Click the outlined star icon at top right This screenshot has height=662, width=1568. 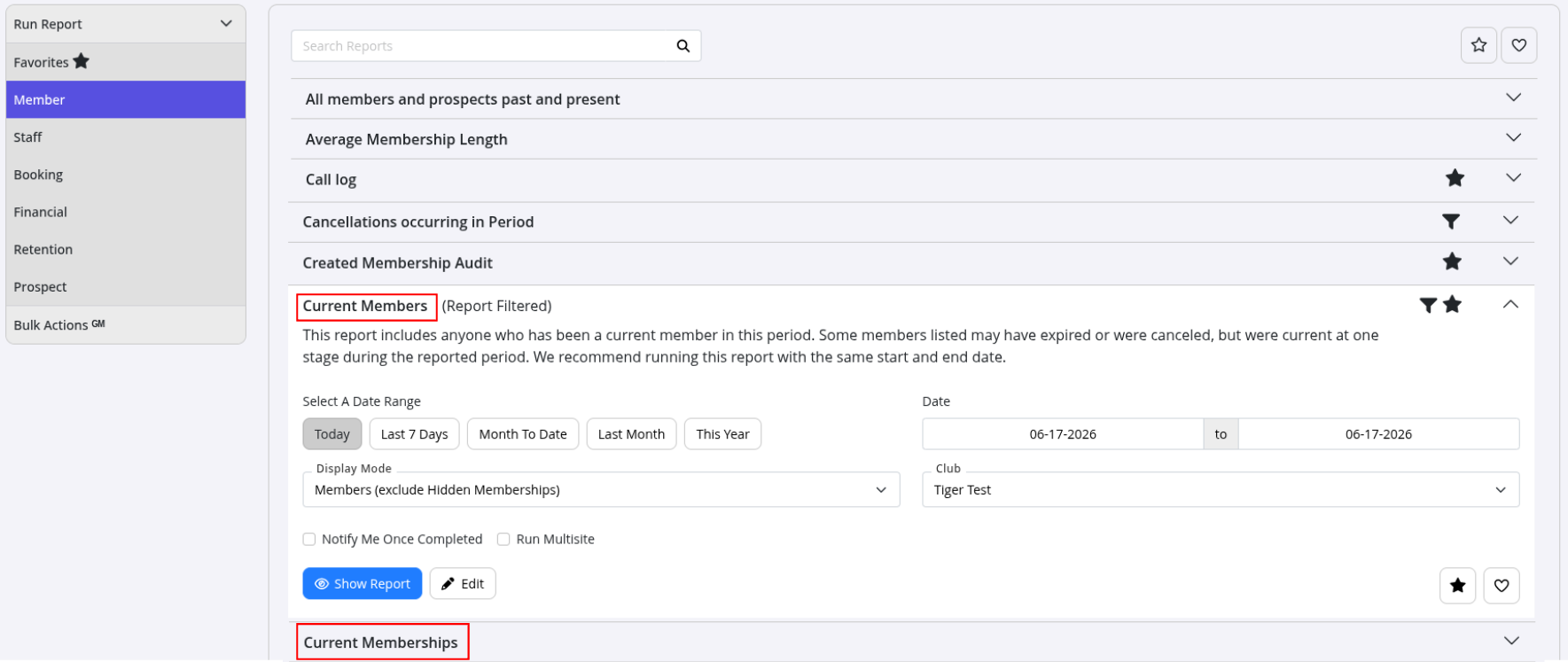(1478, 45)
